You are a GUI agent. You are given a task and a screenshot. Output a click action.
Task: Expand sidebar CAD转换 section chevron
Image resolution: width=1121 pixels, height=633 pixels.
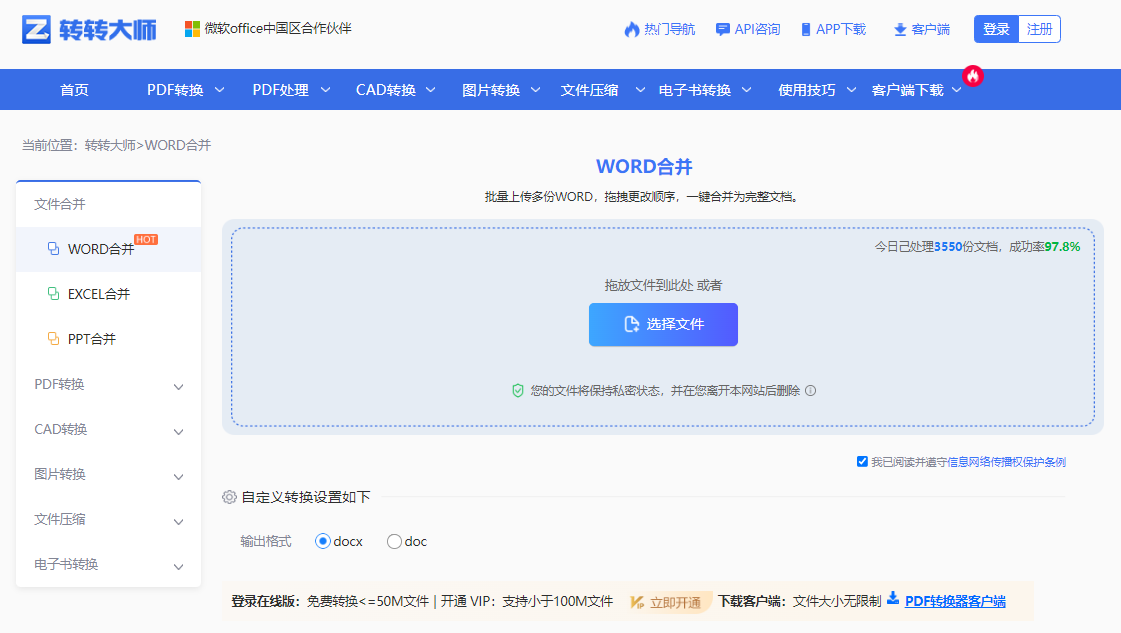point(179,432)
